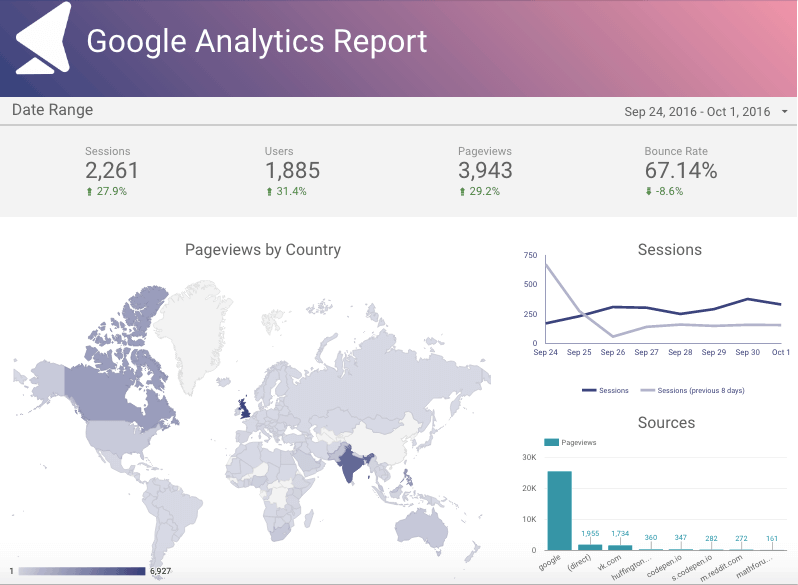The height and width of the screenshot is (585, 798).
Task: Click the 161 bar value label
Action: [772, 538]
